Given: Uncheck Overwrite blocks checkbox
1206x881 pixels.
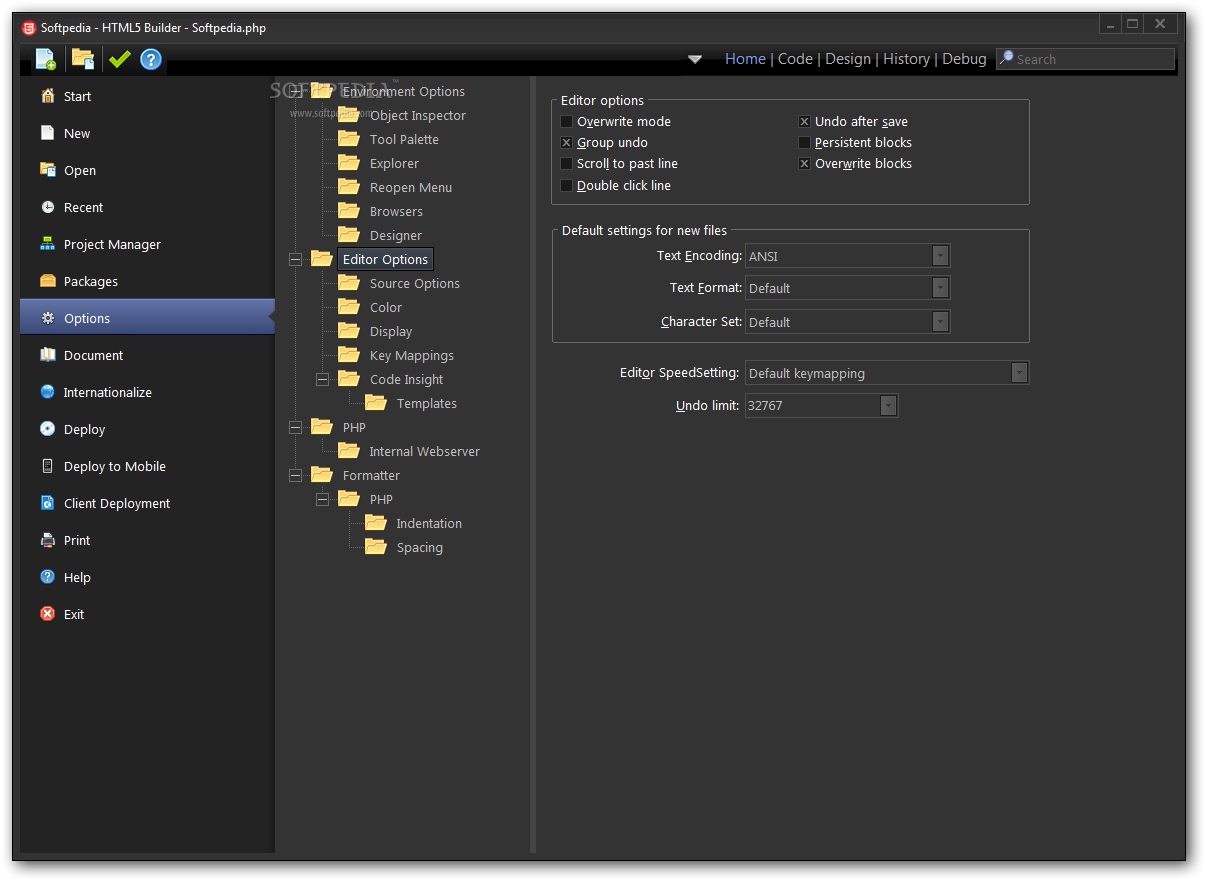Looking at the screenshot, I should coord(804,163).
